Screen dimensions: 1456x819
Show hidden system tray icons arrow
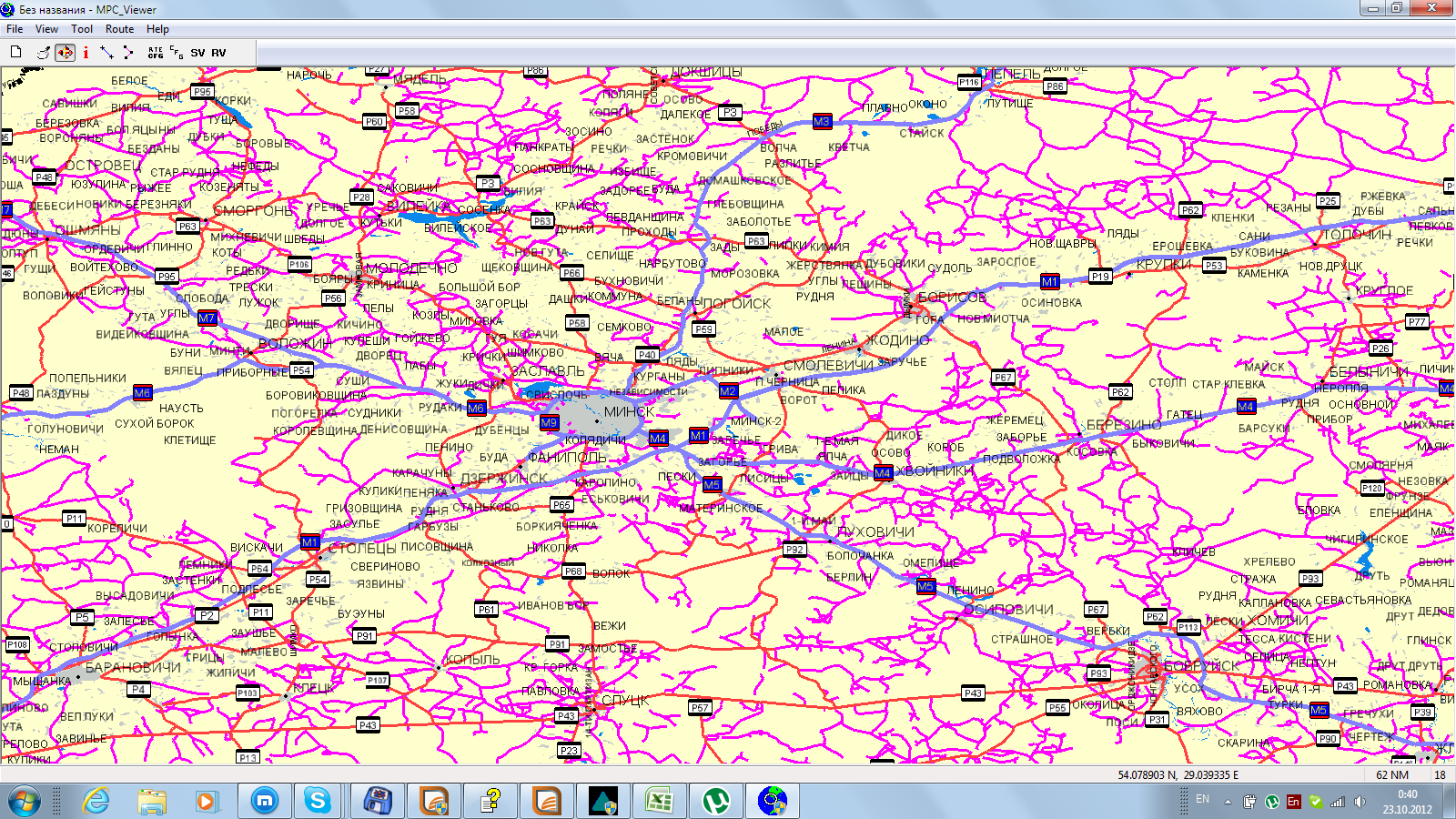coord(1228,802)
